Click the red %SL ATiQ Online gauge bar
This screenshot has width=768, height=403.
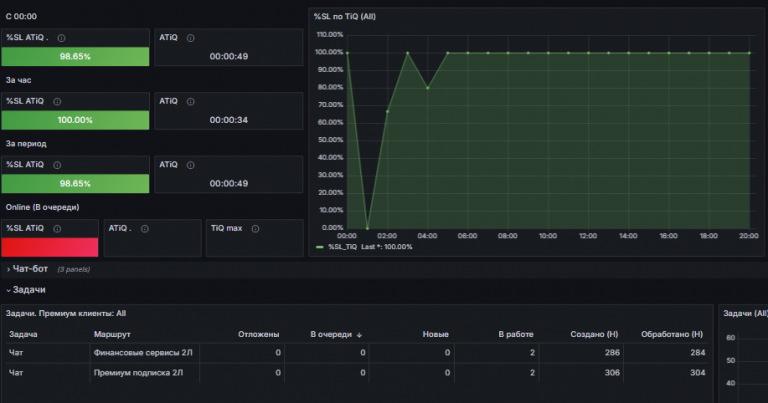coord(50,247)
